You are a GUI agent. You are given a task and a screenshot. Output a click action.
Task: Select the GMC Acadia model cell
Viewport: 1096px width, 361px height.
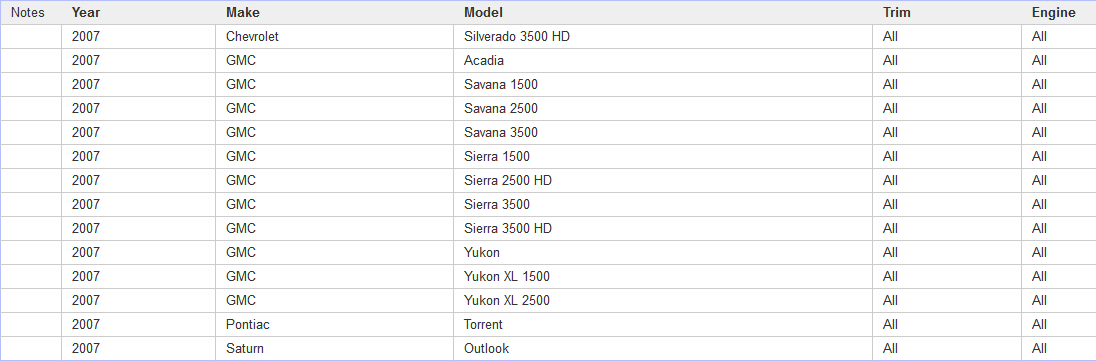tap(663, 61)
